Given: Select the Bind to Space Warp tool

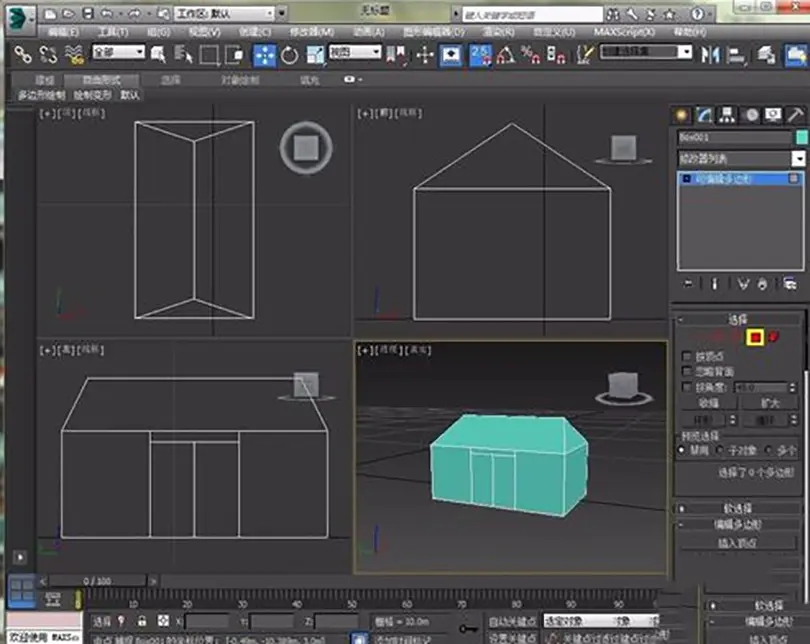Looking at the screenshot, I should (75, 54).
